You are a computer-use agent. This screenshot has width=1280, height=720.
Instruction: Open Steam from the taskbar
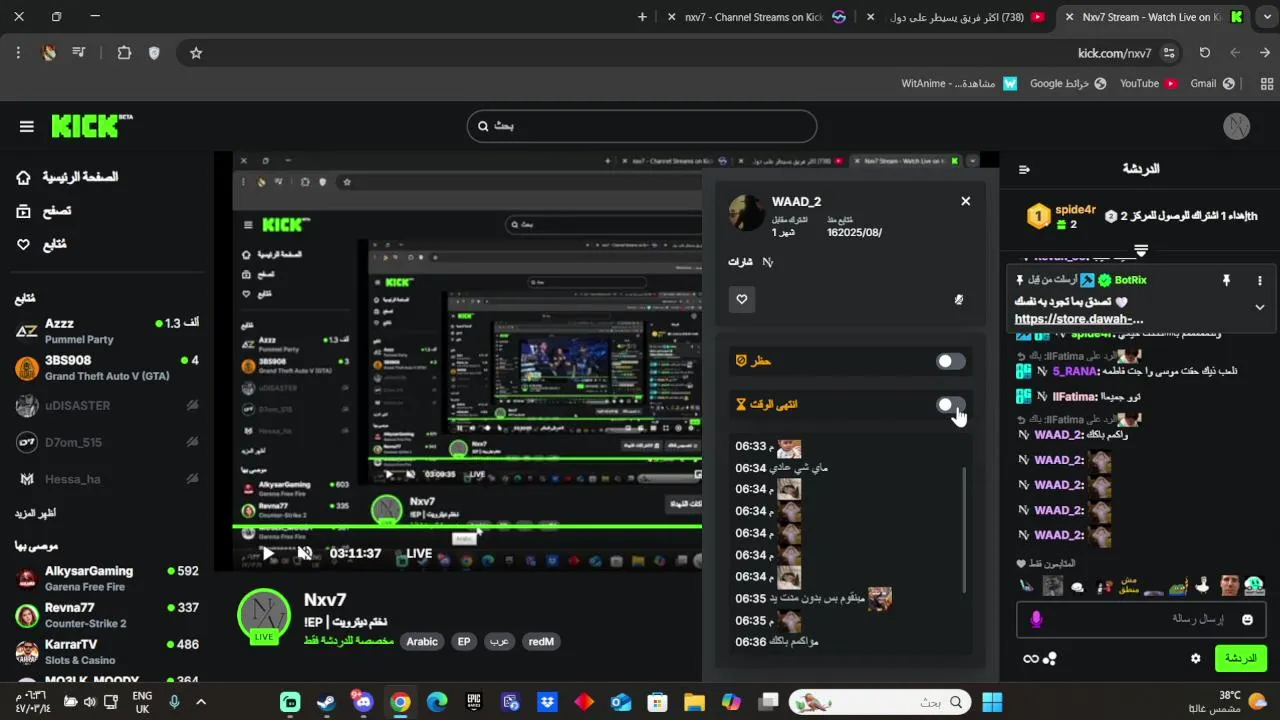[326, 702]
